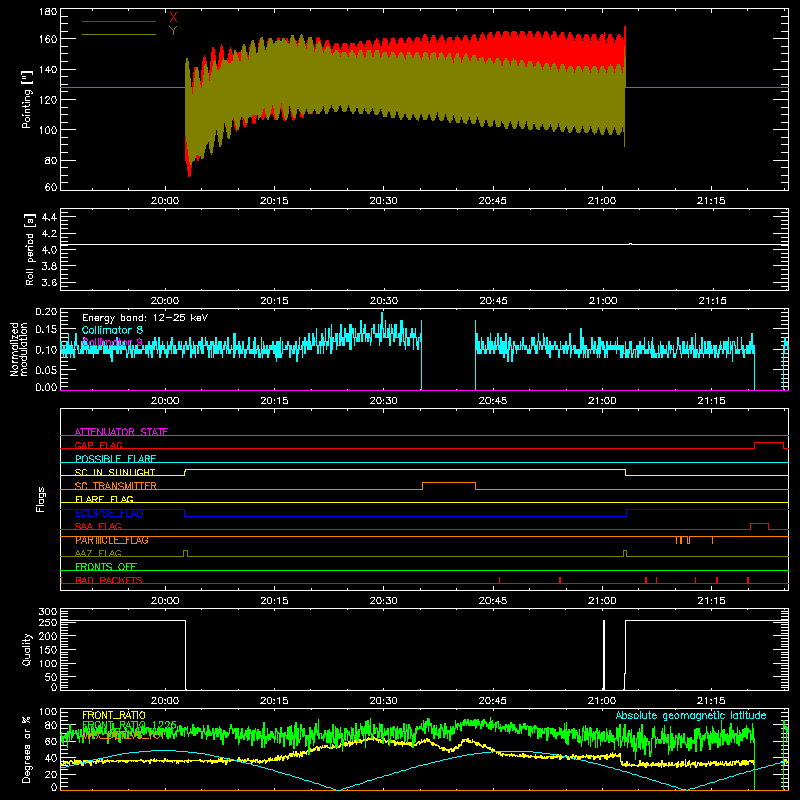Viewport: 800px width, 800px height.
Task: Click the yellow FRONT_RATIO legend label
Action: click(x=114, y=715)
